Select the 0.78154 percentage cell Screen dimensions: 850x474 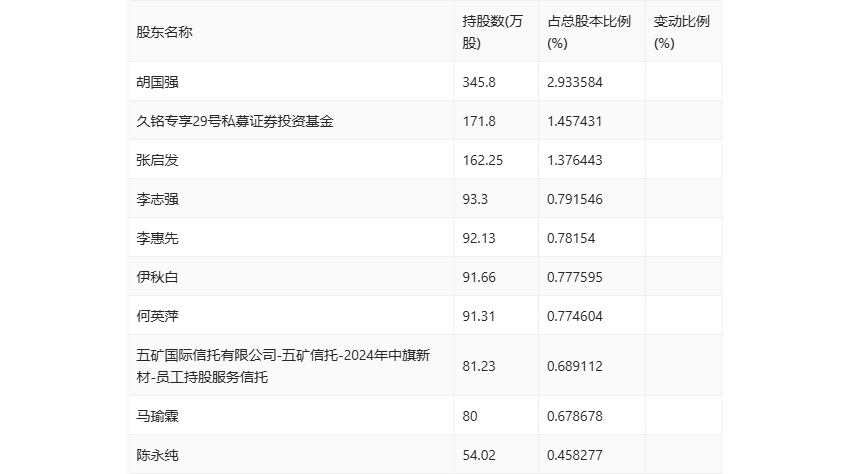pyautogui.click(x=571, y=238)
